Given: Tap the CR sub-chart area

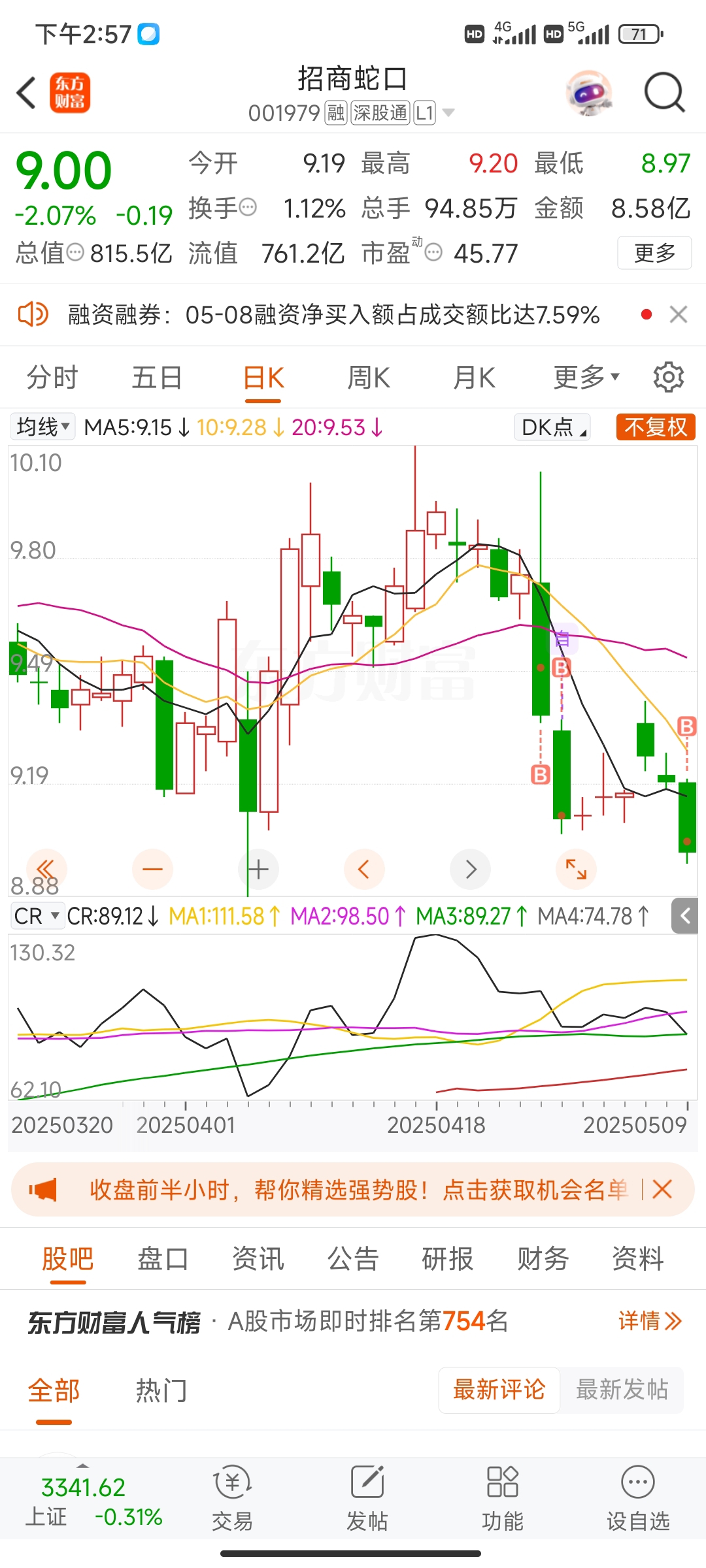Looking at the screenshot, I should [x=353, y=1017].
